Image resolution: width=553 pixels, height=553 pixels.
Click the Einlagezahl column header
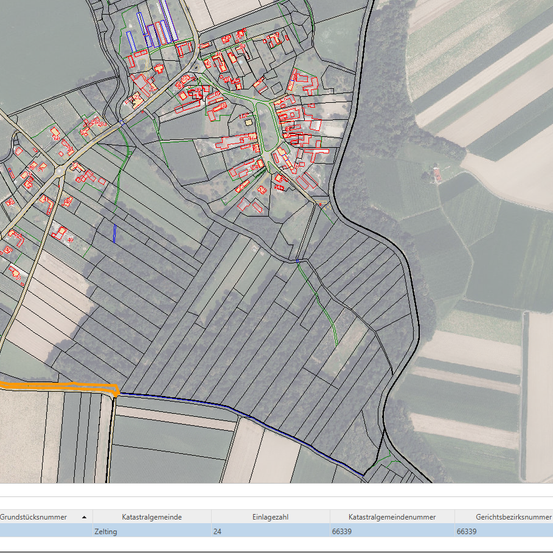tap(271, 517)
